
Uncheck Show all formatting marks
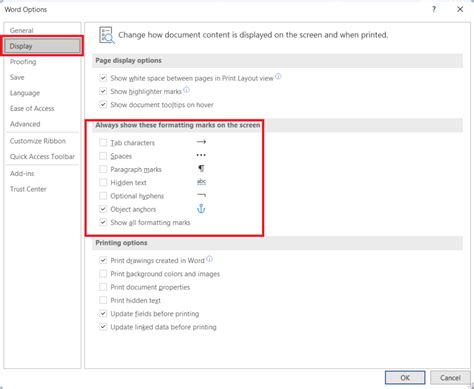point(103,222)
